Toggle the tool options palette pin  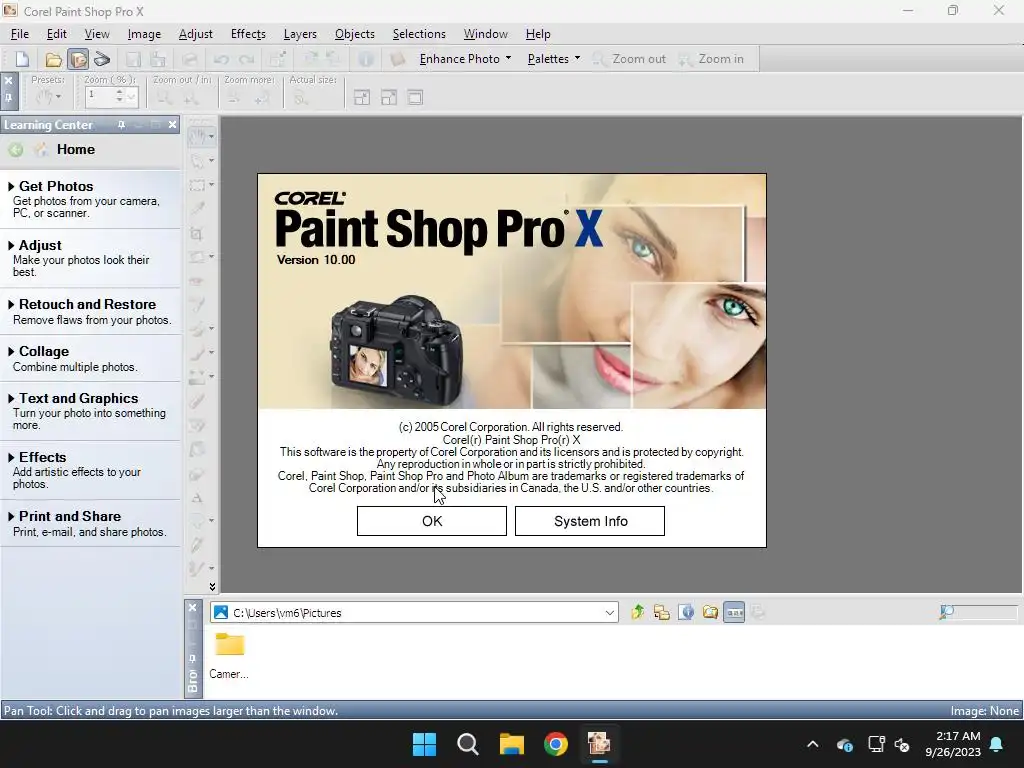[x=8, y=98]
